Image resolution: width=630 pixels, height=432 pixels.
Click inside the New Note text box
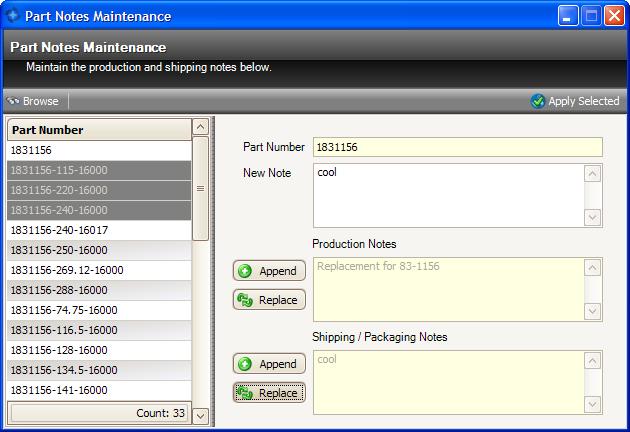coord(448,195)
